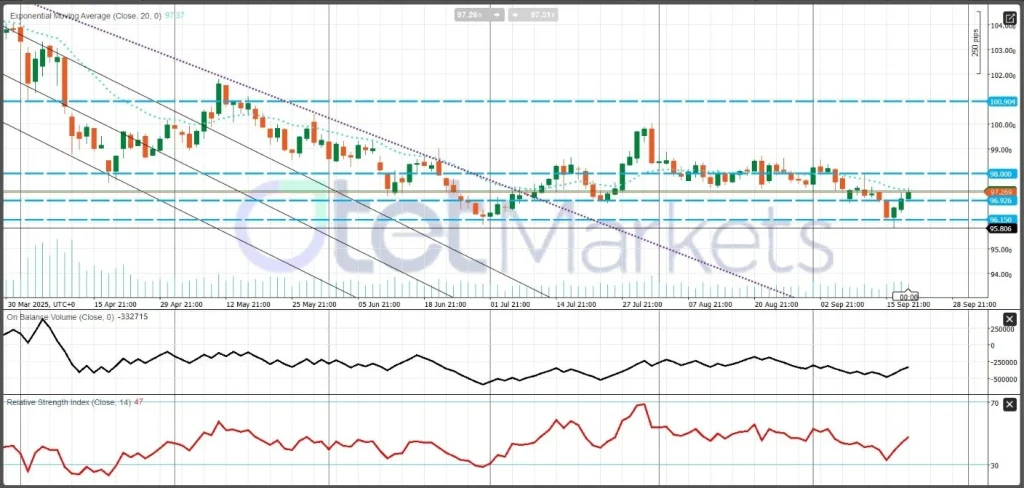Click the pop-out chart icon

[1009, 15]
